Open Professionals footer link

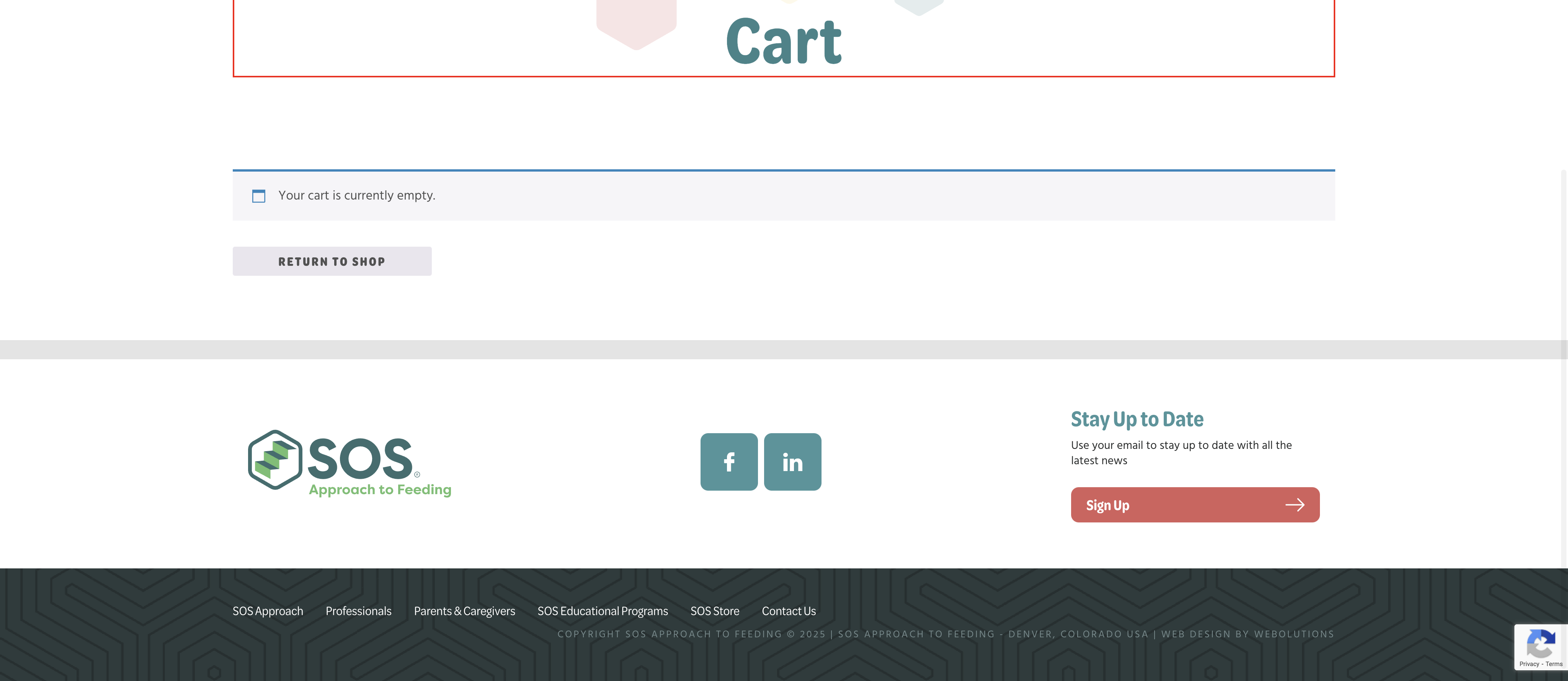pyautogui.click(x=358, y=611)
